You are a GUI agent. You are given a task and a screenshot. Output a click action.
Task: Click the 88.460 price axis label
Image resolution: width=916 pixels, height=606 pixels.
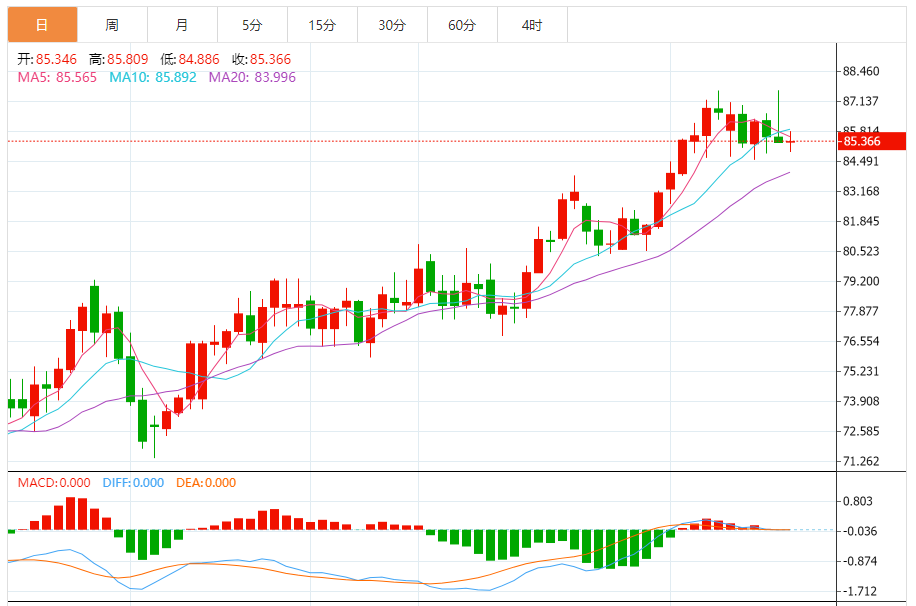(x=861, y=71)
